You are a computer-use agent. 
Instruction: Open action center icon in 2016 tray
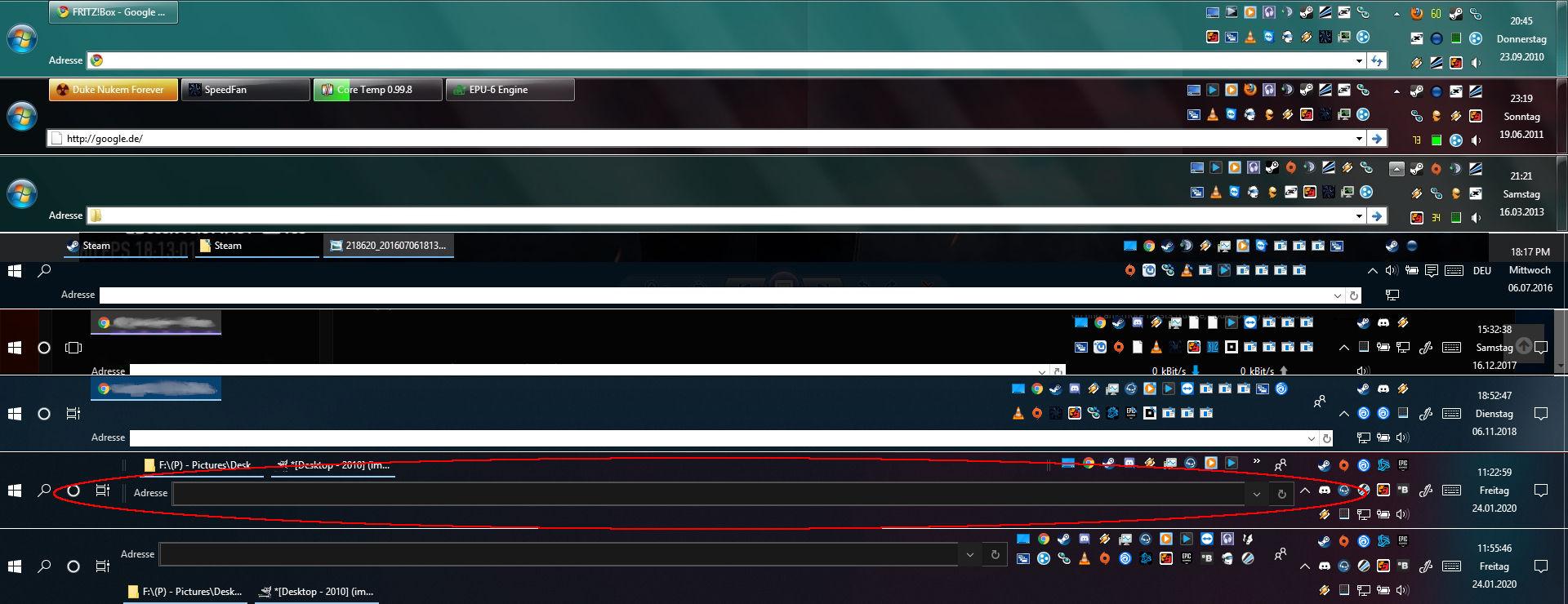[1431, 271]
